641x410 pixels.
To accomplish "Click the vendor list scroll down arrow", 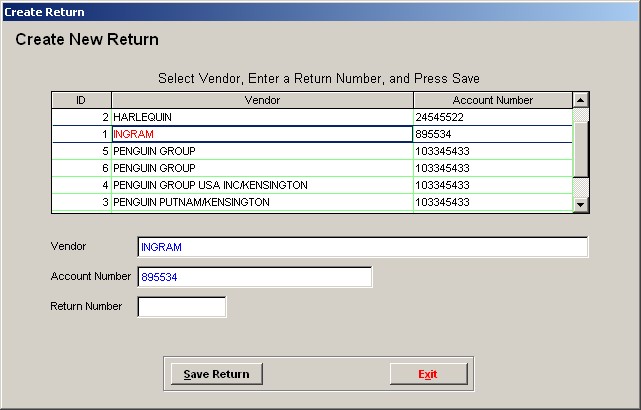I will (x=580, y=204).
